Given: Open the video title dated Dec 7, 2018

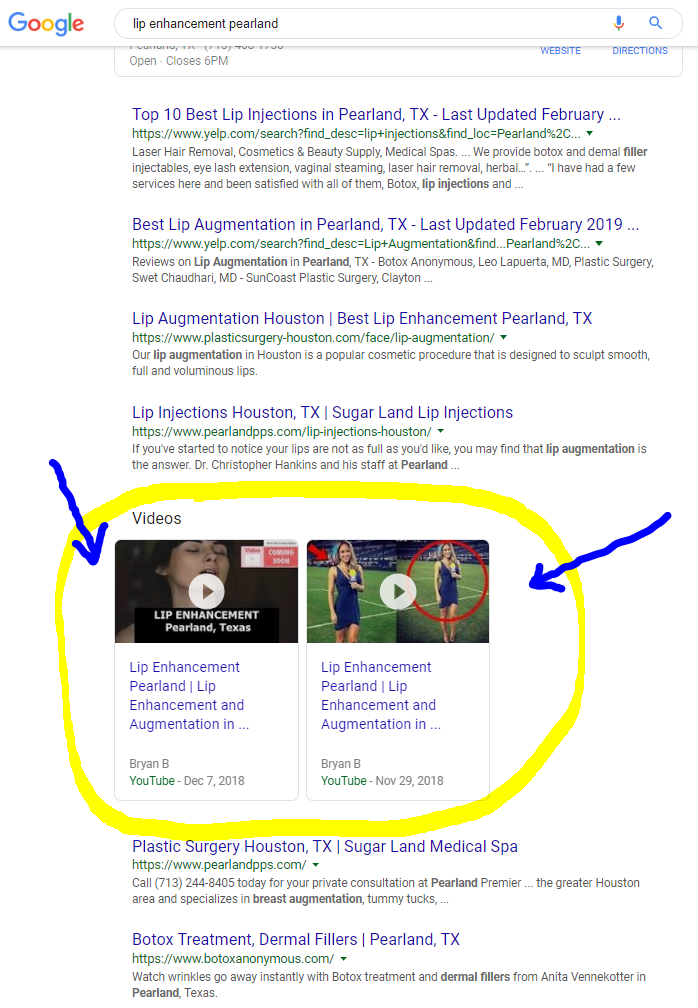Looking at the screenshot, I should click(189, 696).
